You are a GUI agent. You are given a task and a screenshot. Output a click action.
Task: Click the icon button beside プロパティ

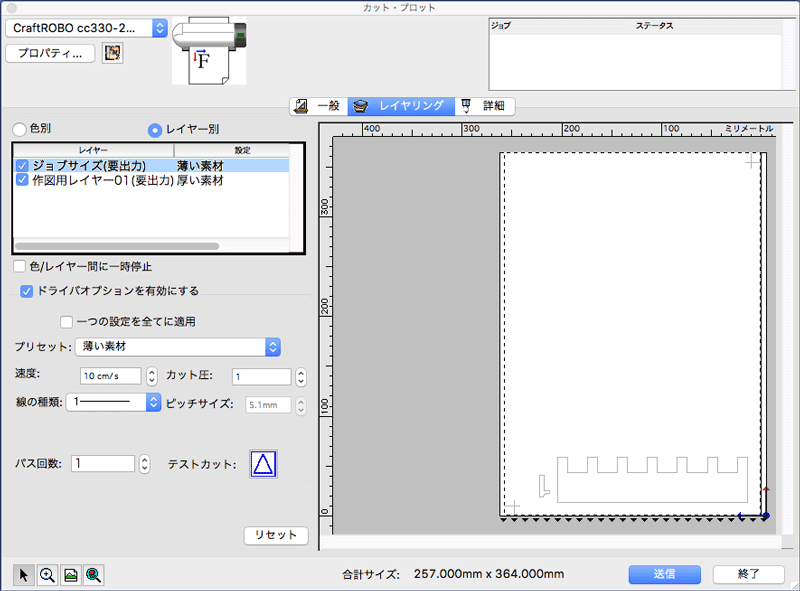coord(112,53)
